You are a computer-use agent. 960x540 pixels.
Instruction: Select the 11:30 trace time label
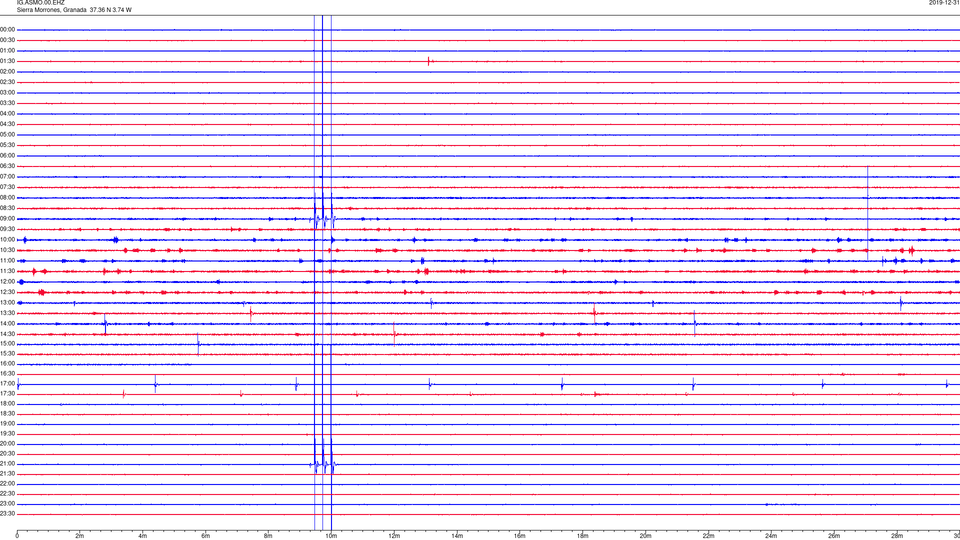click(7, 271)
